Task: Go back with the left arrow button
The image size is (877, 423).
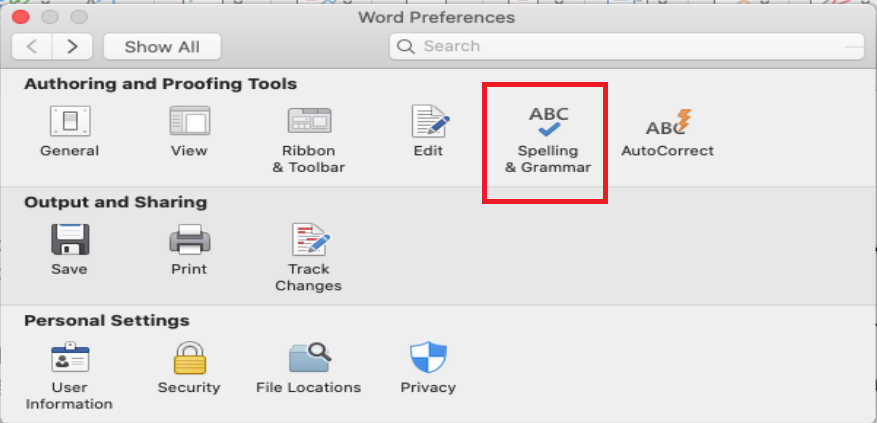Action: pyautogui.click(x=32, y=46)
